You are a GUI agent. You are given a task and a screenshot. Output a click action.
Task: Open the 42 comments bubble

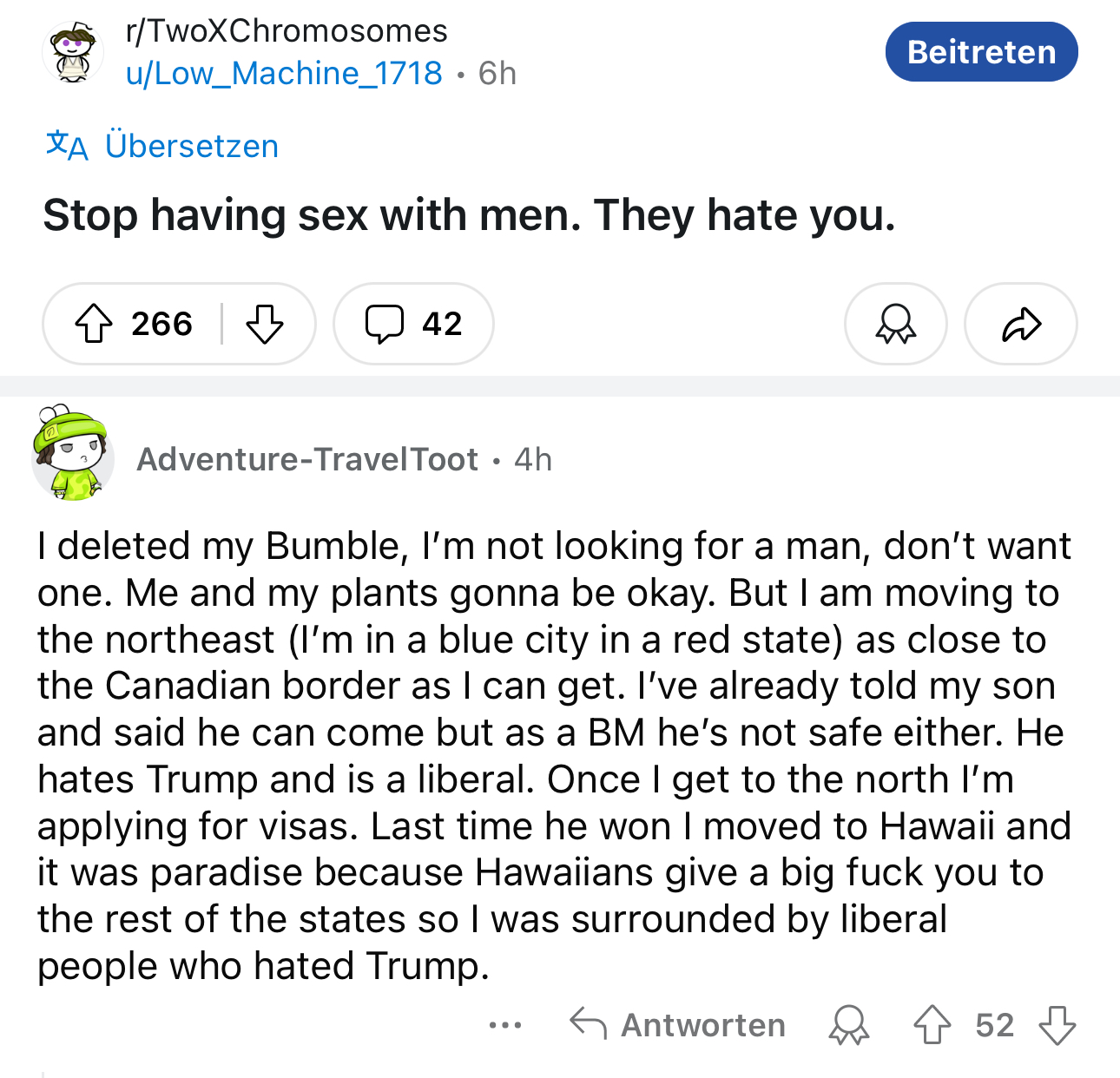(x=413, y=324)
